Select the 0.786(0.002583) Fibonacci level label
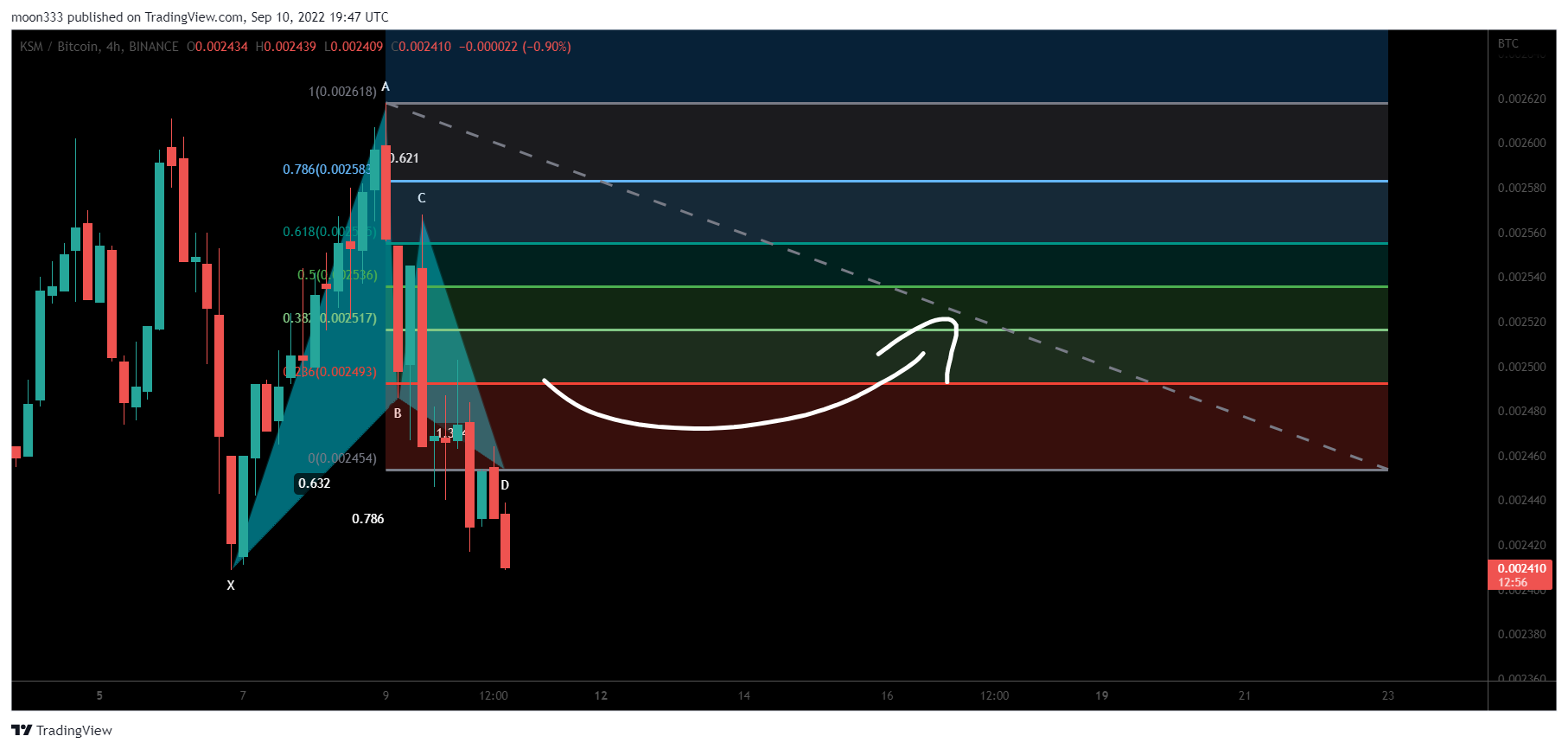 [328, 170]
